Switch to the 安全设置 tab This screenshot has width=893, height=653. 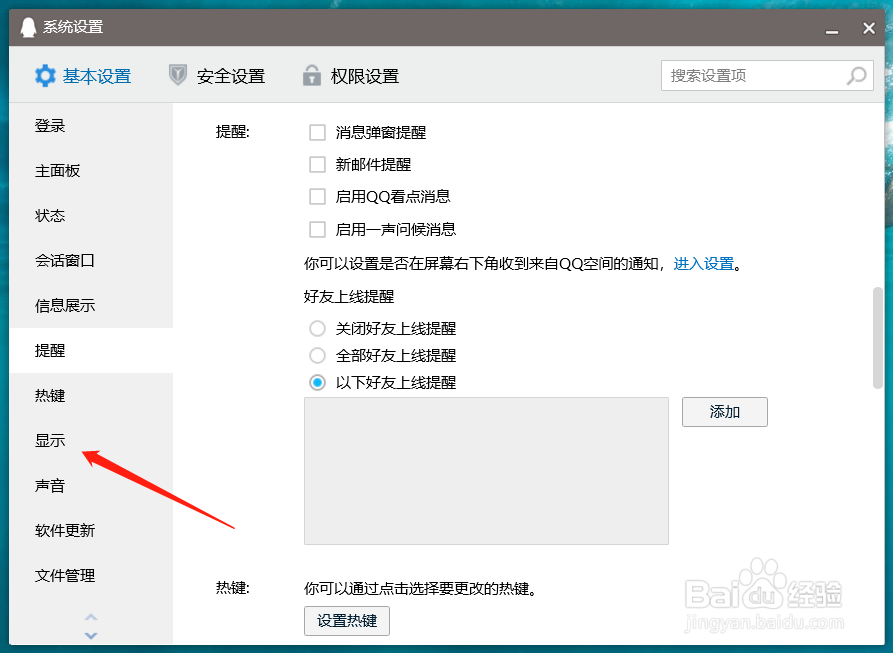click(230, 75)
